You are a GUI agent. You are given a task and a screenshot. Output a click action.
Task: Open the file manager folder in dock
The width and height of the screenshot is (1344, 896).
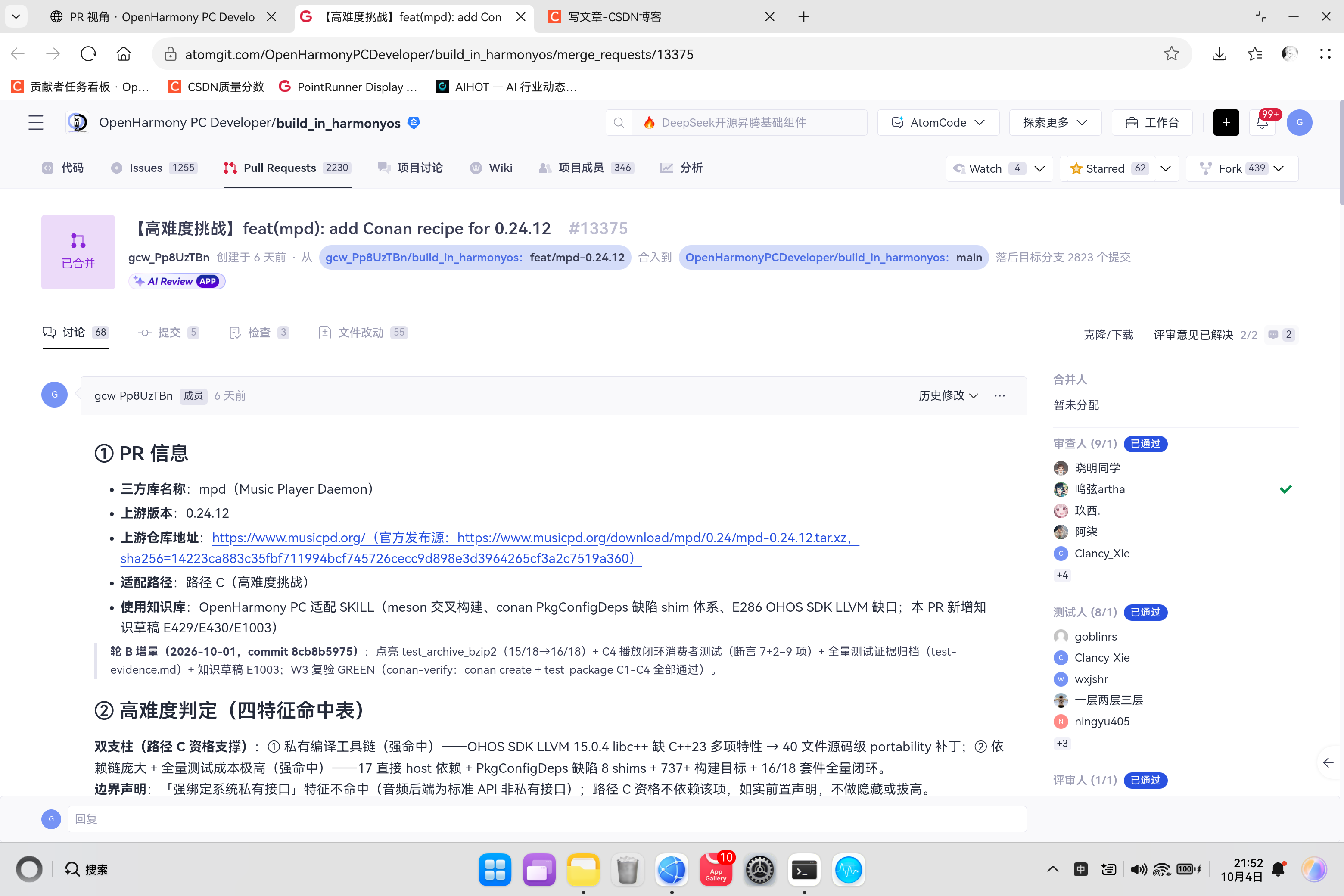point(583,870)
